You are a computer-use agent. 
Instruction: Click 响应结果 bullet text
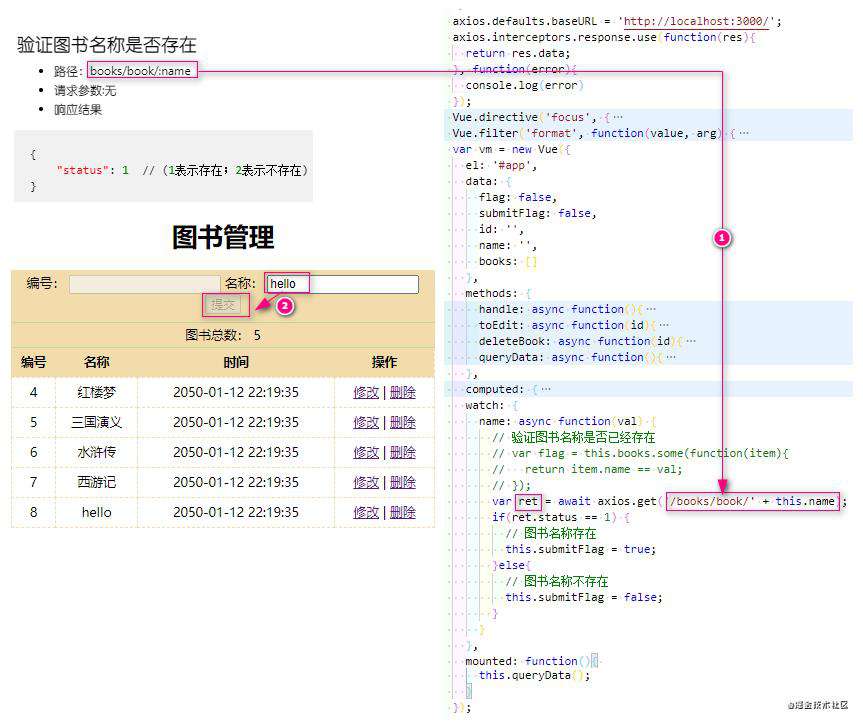(x=78, y=109)
